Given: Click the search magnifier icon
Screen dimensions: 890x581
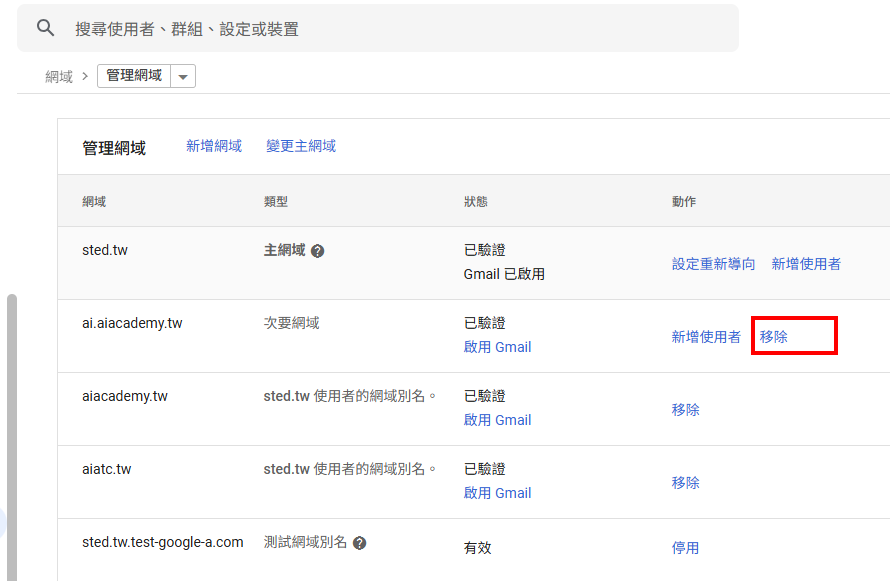Looking at the screenshot, I should click(45, 28).
